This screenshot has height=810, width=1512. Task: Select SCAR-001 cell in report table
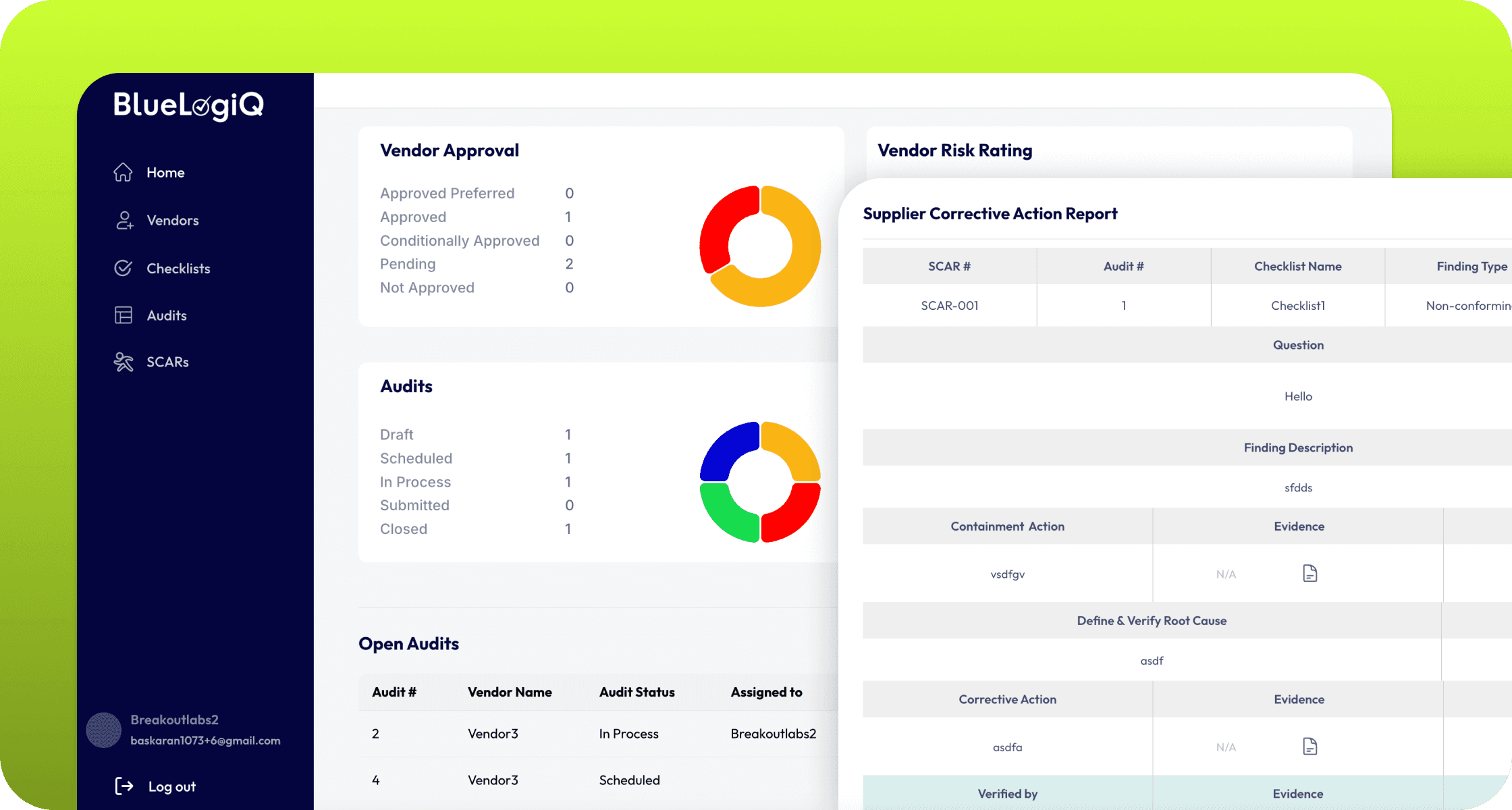tap(950, 306)
